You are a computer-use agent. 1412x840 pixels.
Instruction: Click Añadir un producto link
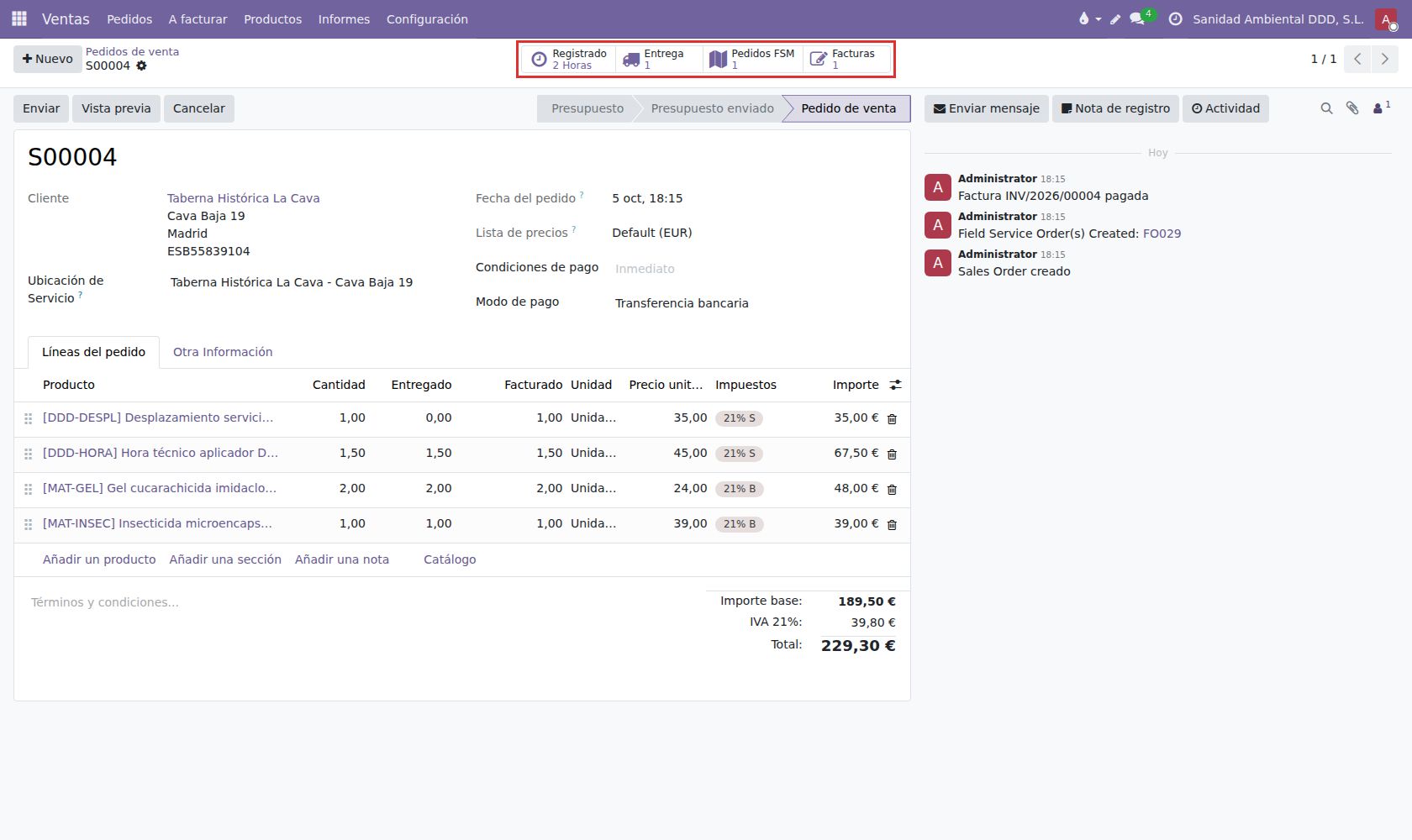[x=99, y=559]
